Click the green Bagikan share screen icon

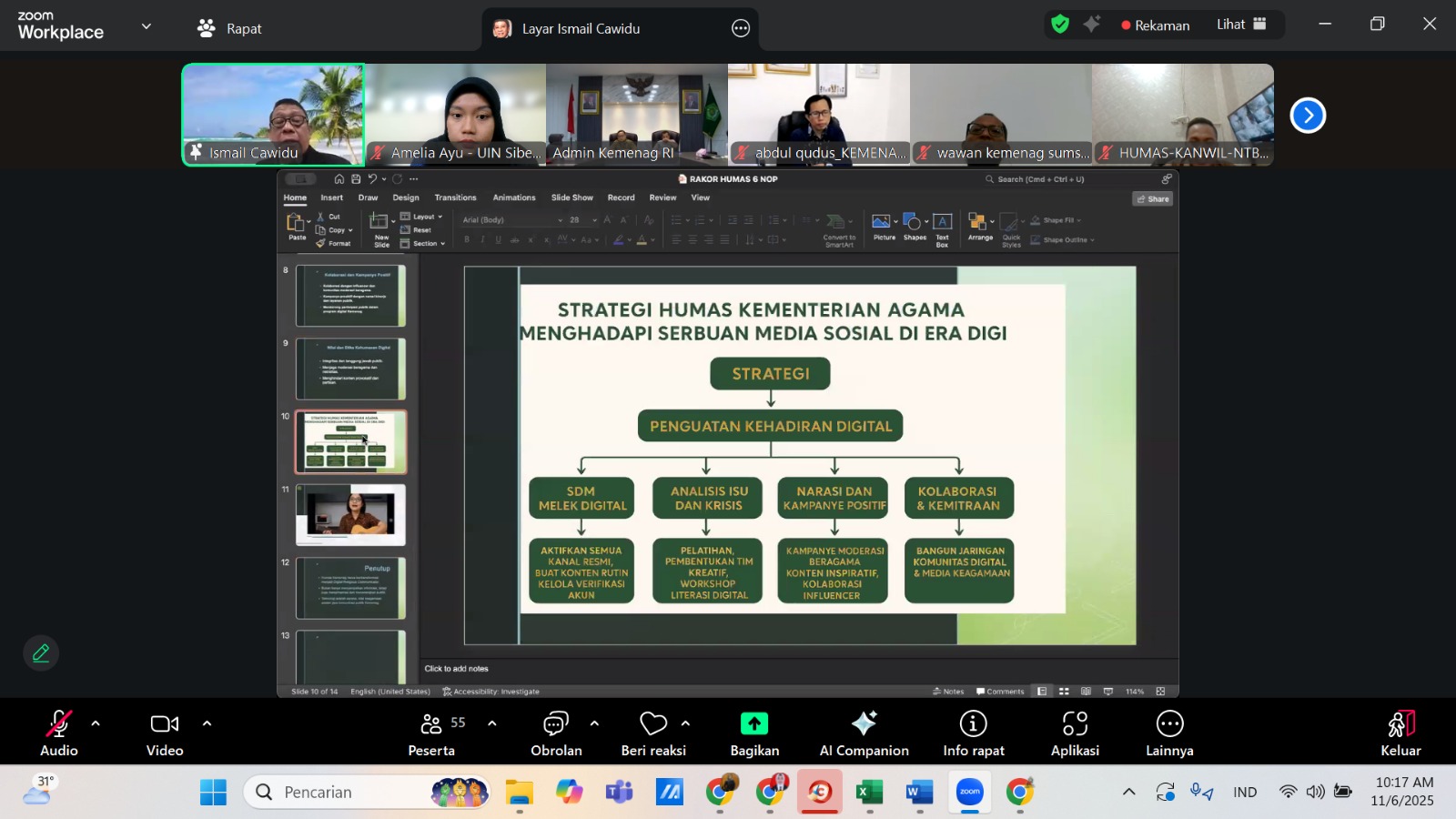754,724
